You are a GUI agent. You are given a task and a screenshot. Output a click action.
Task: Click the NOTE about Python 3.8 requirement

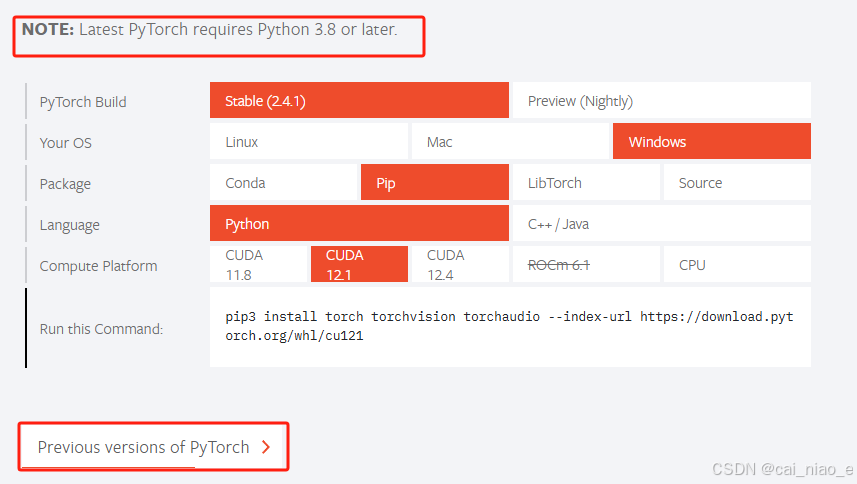(209, 29)
